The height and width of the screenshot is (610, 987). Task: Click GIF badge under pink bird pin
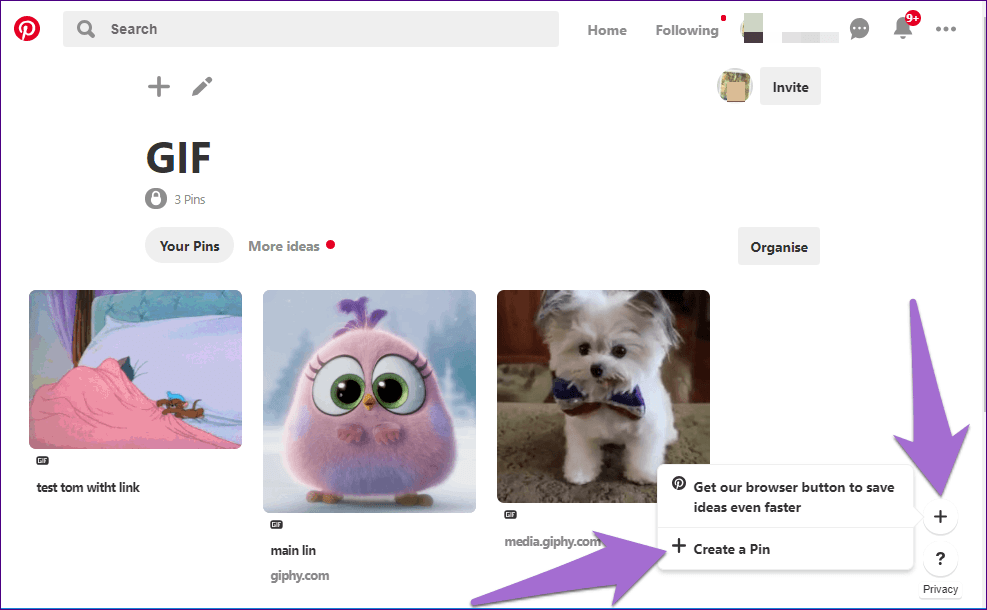276,524
